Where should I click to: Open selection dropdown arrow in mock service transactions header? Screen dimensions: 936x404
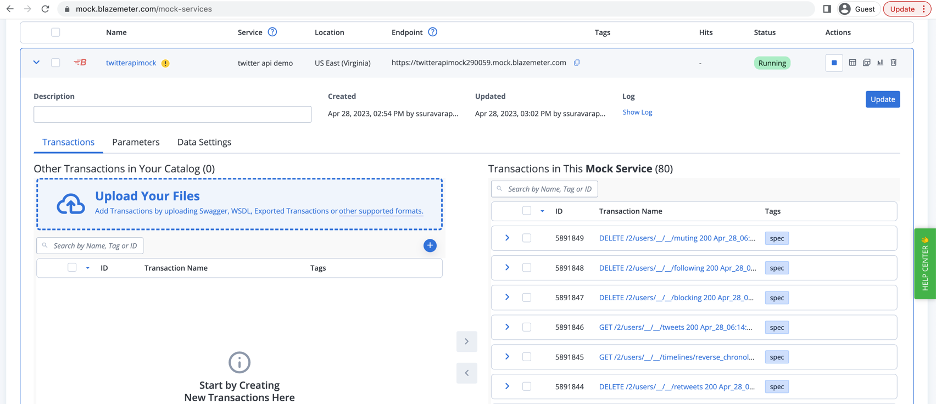click(x=542, y=211)
